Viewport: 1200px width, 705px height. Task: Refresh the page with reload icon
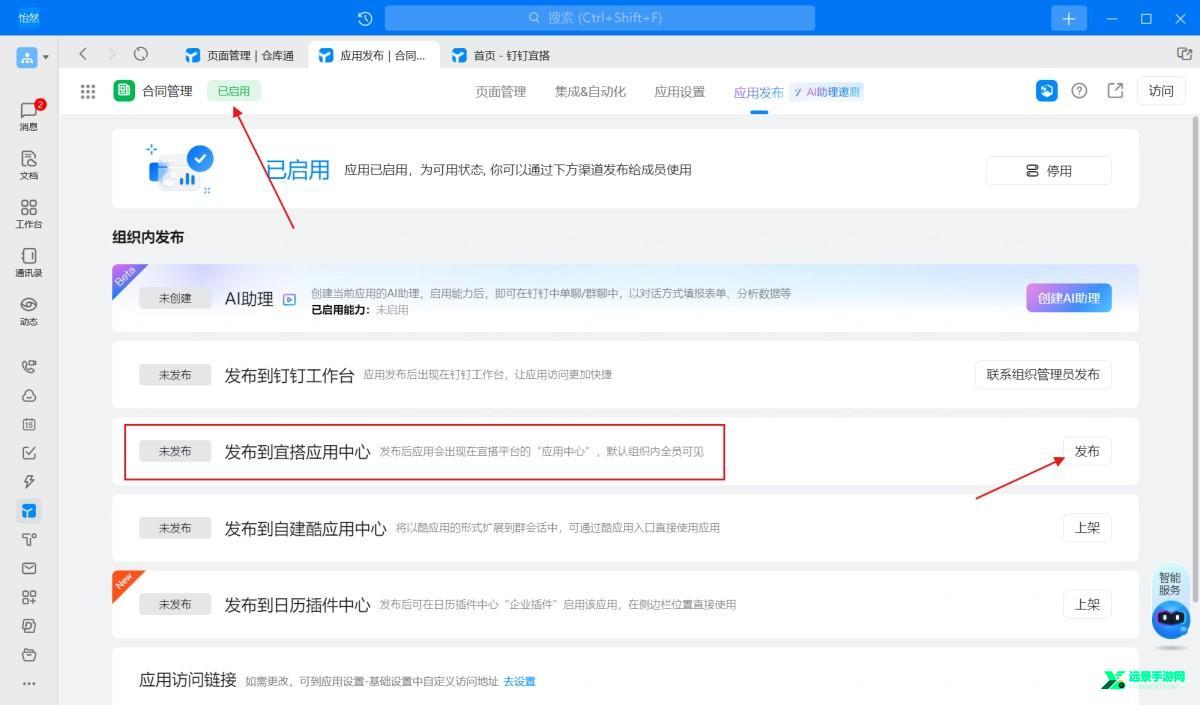(141, 54)
